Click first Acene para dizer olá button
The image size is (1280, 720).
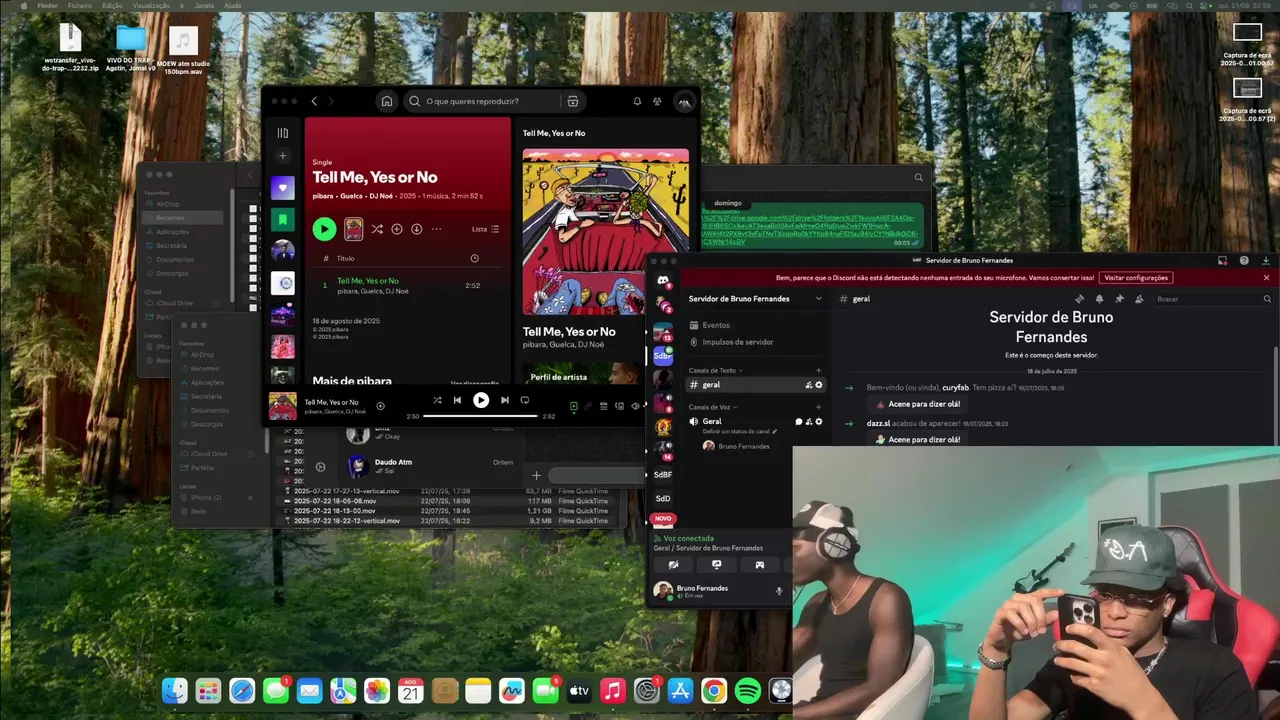tap(918, 404)
